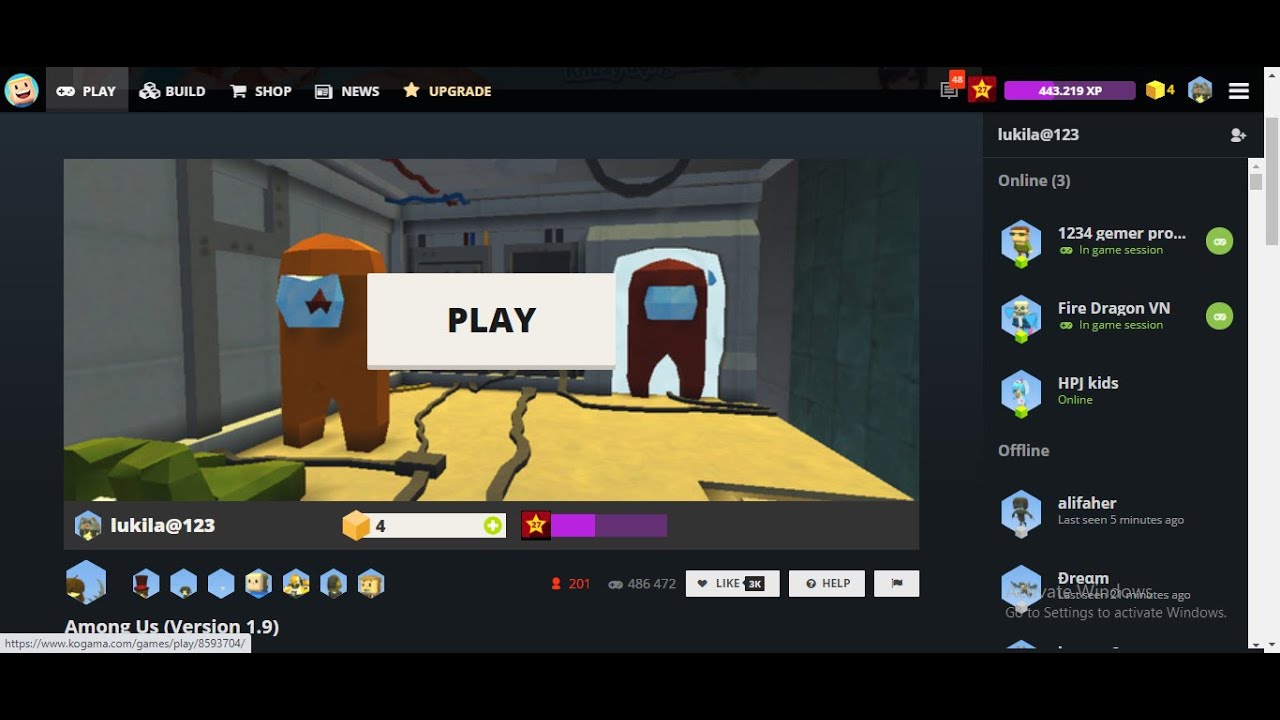The width and height of the screenshot is (1280, 720).
Task: Select the friend name alifaher
Action: (1087, 503)
